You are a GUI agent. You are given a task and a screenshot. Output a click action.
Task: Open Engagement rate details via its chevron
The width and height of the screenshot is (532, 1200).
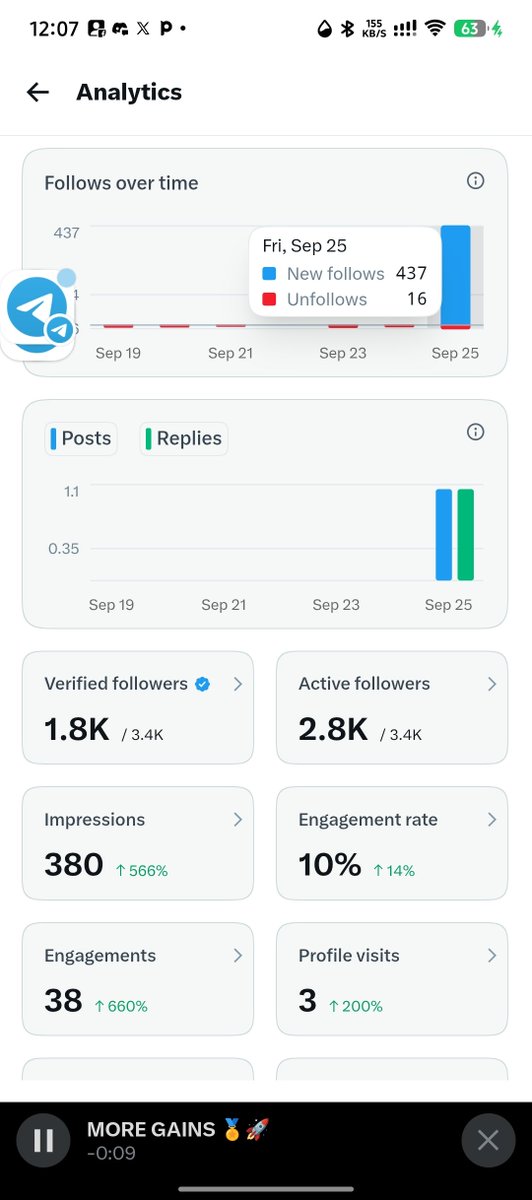click(x=492, y=819)
